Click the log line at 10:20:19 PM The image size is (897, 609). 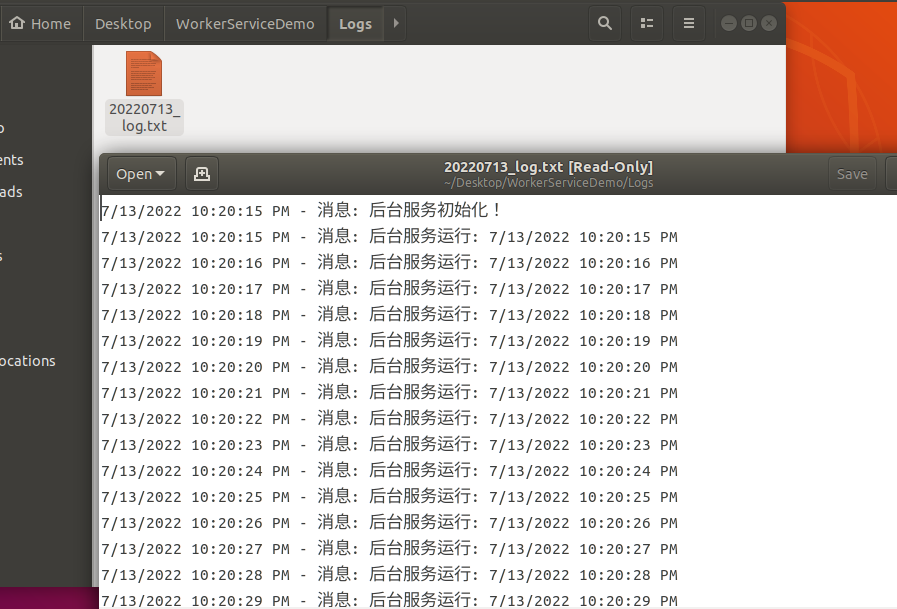(x=389, y=341)
